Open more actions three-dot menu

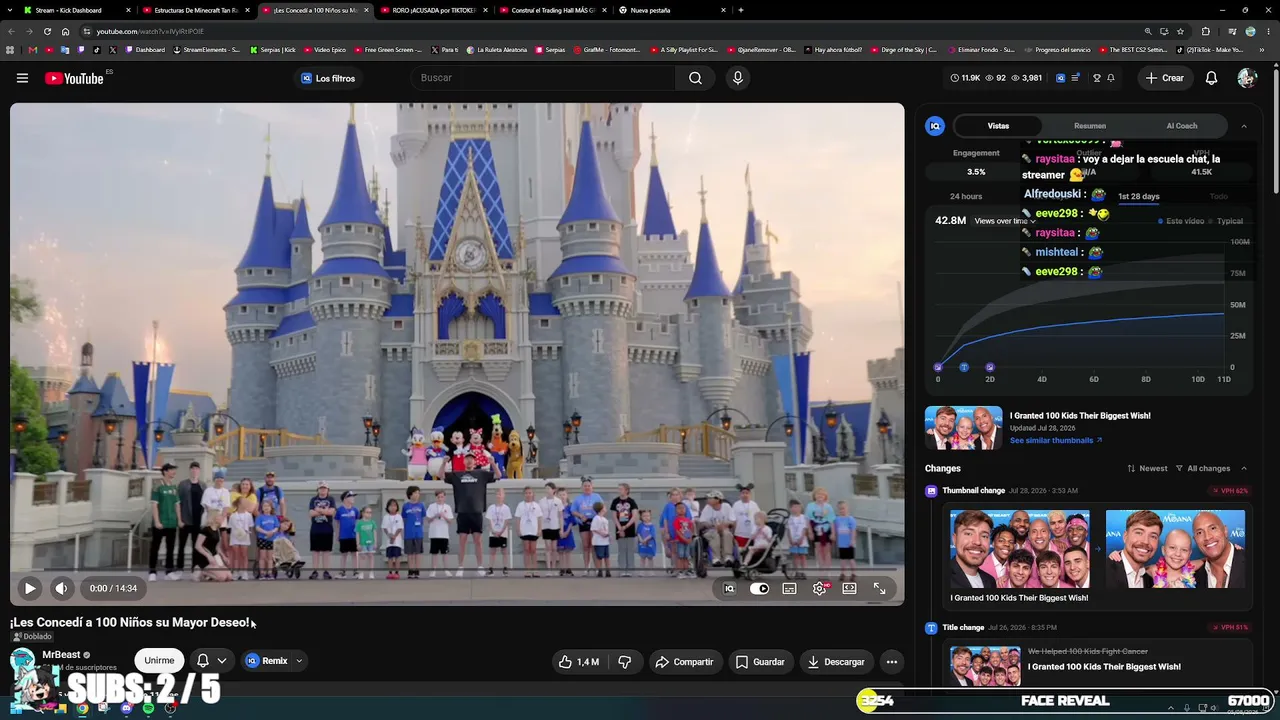pyautogui.click(x=892, y=662)
